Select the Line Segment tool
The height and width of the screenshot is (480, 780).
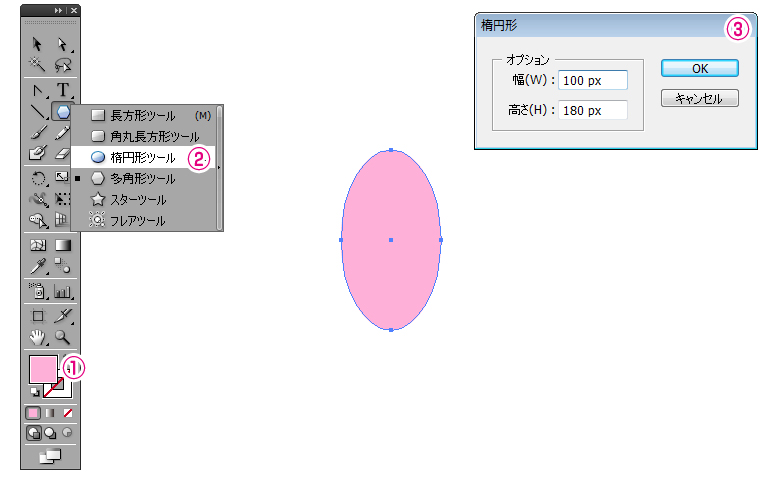pyautogui.click(x=38, y=111)
